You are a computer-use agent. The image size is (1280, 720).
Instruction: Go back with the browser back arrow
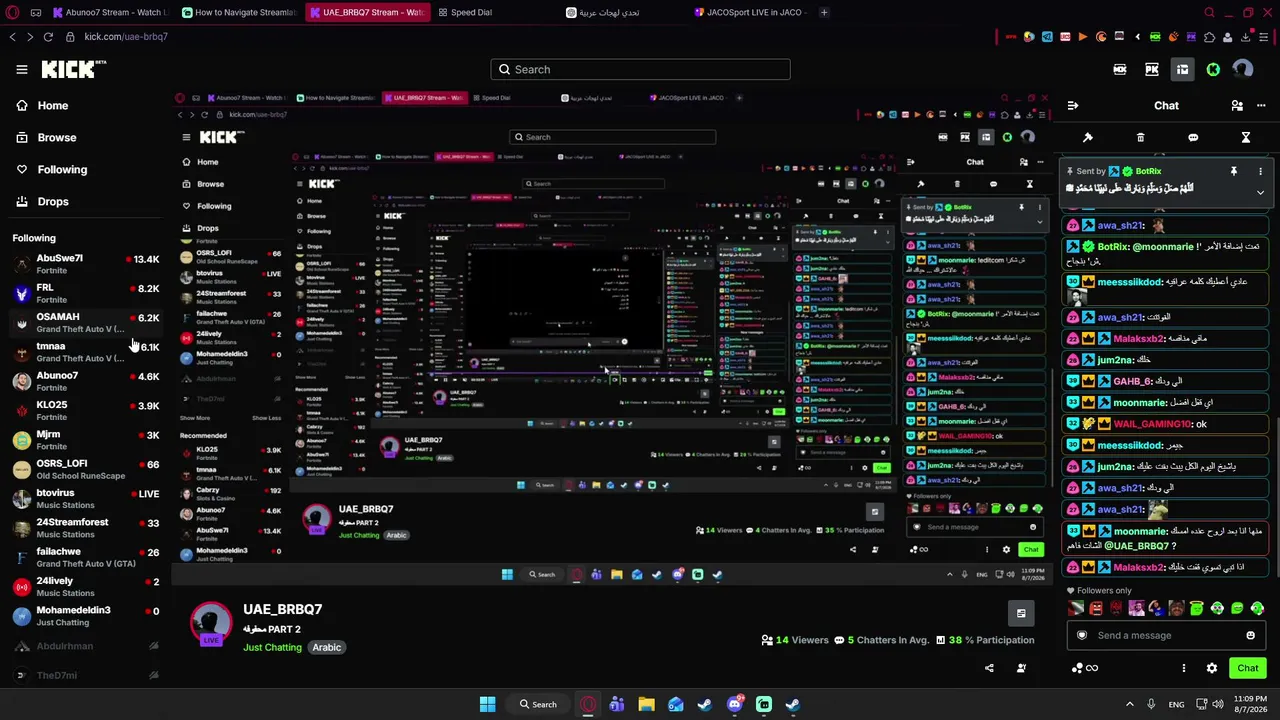[x=12, y=37]
